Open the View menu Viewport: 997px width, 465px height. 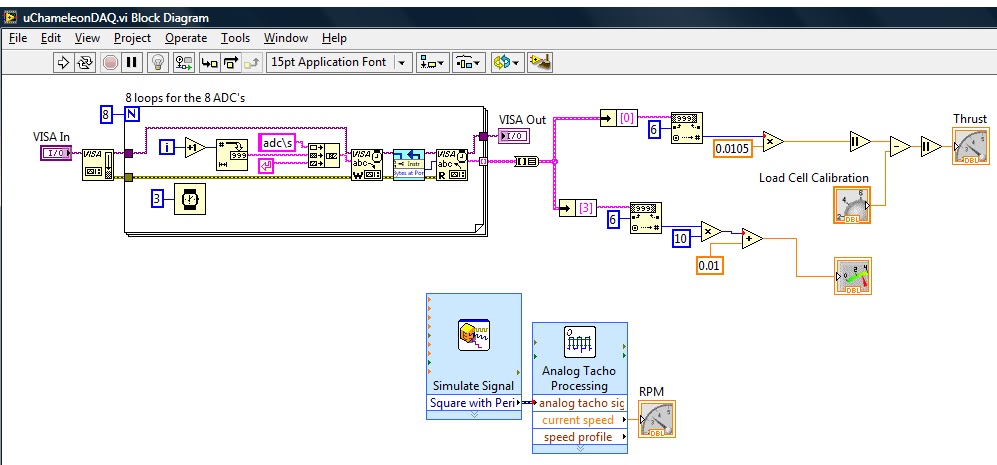[87, 38]
